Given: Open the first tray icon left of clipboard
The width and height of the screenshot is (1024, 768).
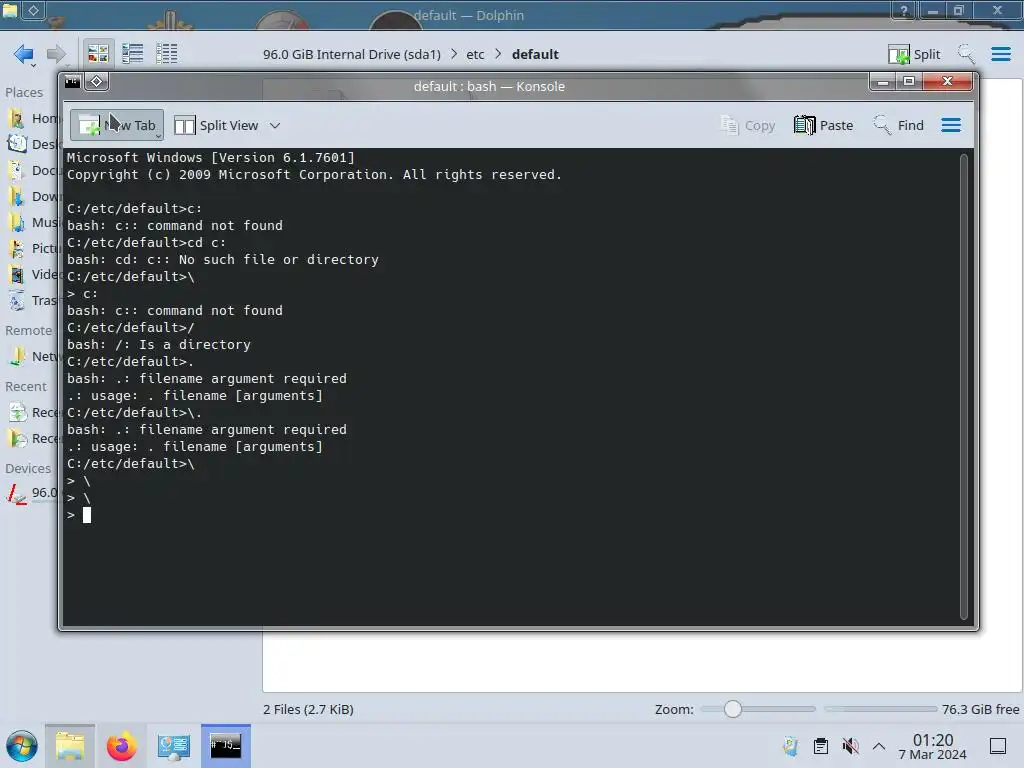Looking at the screenshot, I should click(x=790, y=746).
